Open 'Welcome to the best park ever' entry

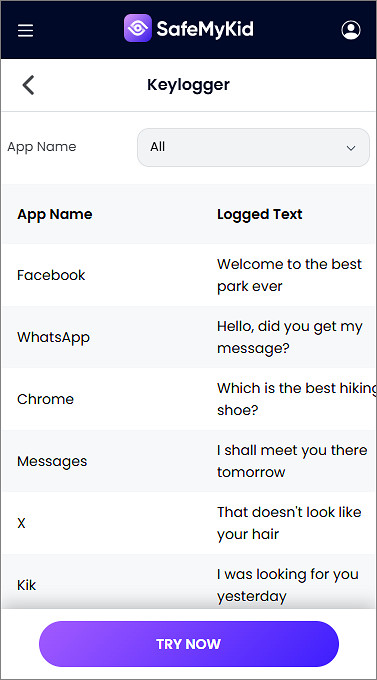coord(289,275)
